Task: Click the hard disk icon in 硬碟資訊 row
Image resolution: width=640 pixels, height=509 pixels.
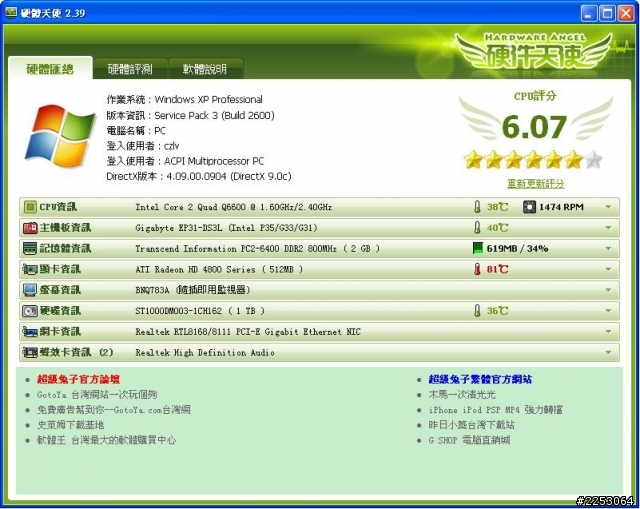Action: (x=30, y=311)
